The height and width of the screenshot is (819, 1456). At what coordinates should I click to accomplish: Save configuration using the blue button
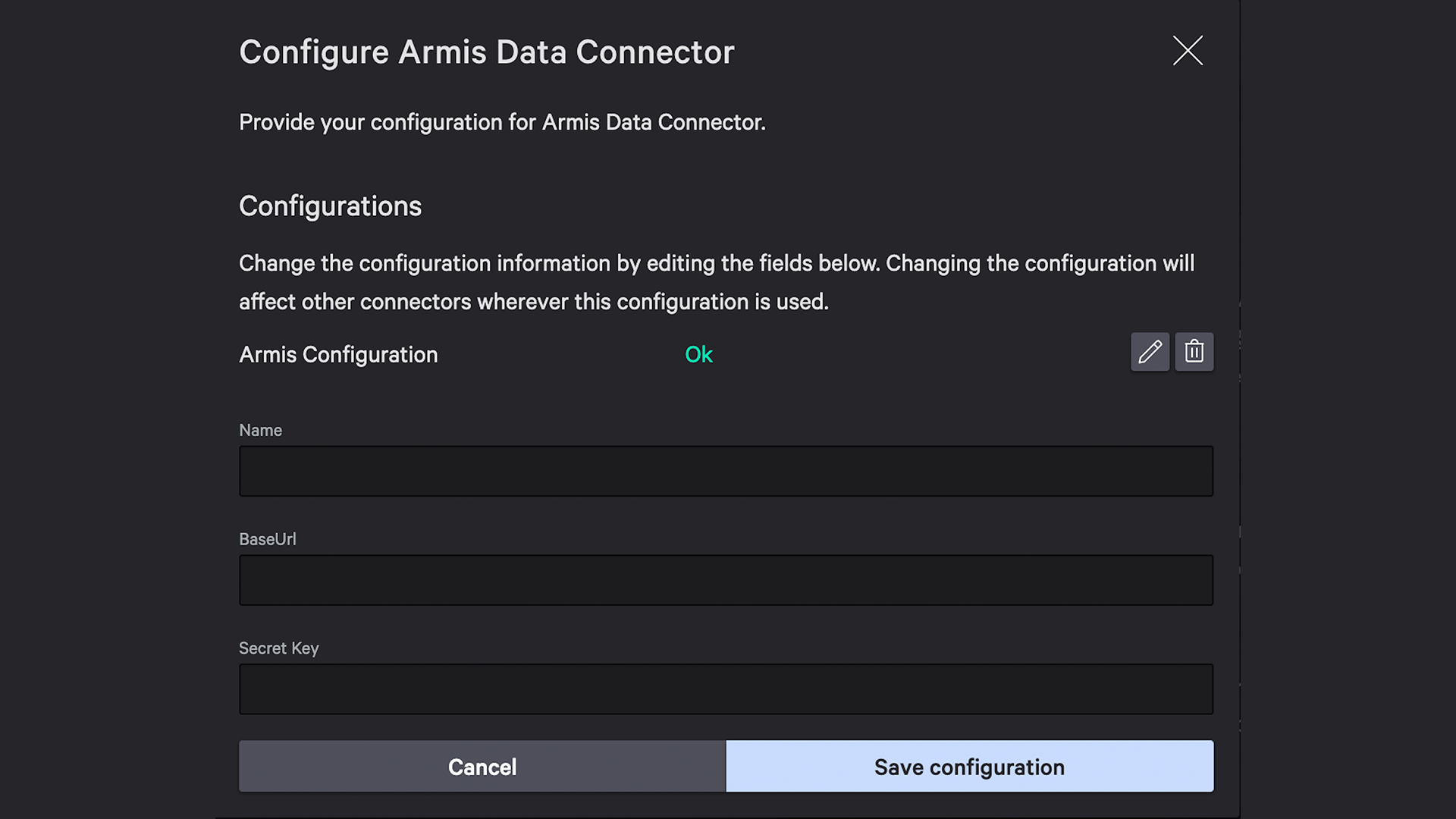[x=969, y=767]
